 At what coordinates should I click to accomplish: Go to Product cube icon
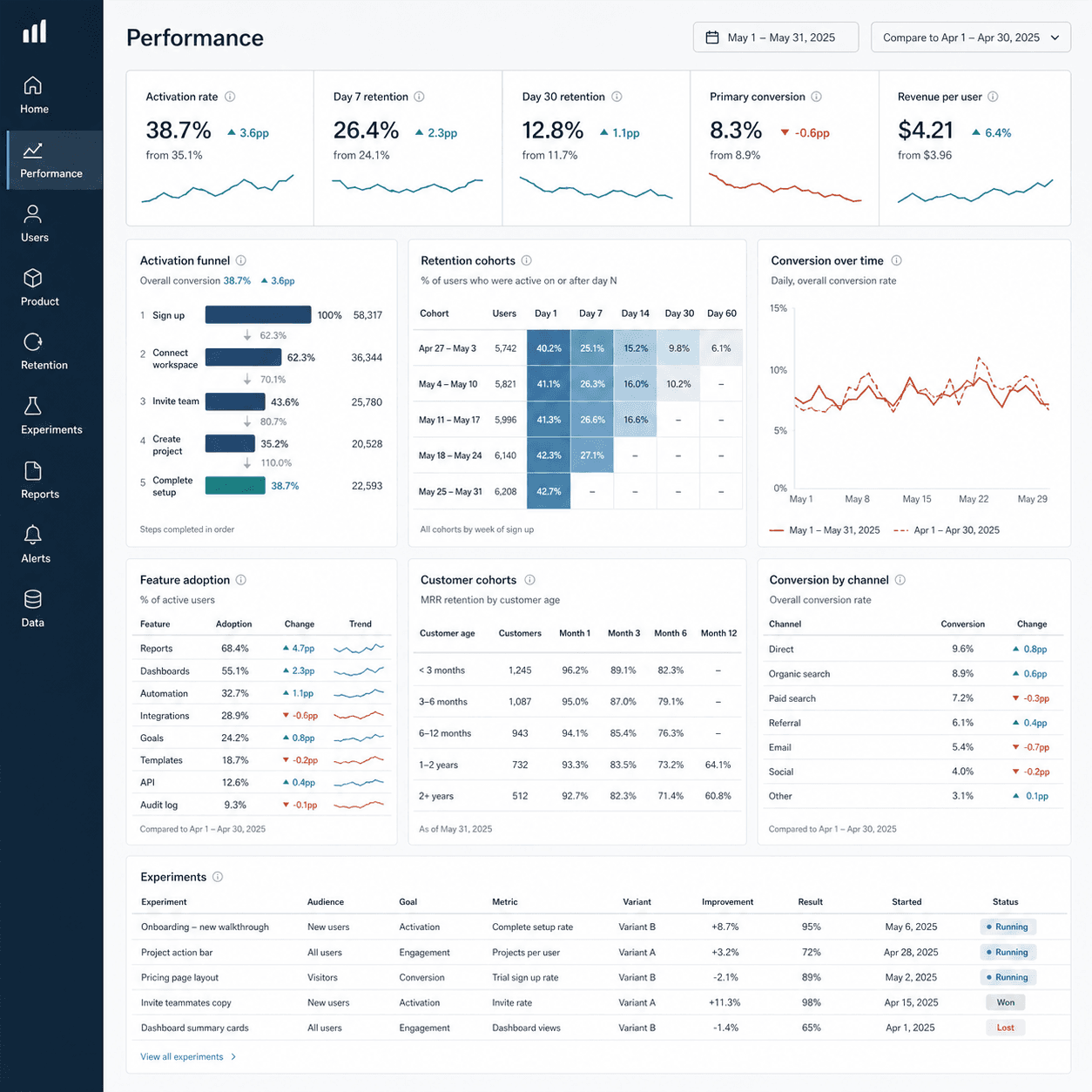pos(33,278)
